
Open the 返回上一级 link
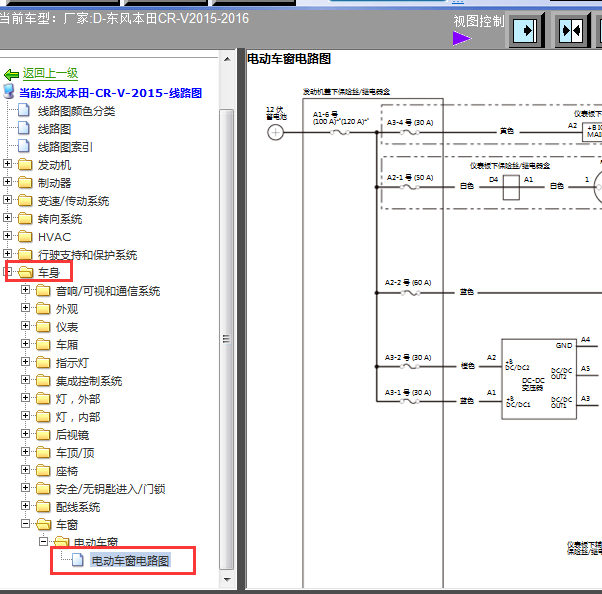pos(50,73)
